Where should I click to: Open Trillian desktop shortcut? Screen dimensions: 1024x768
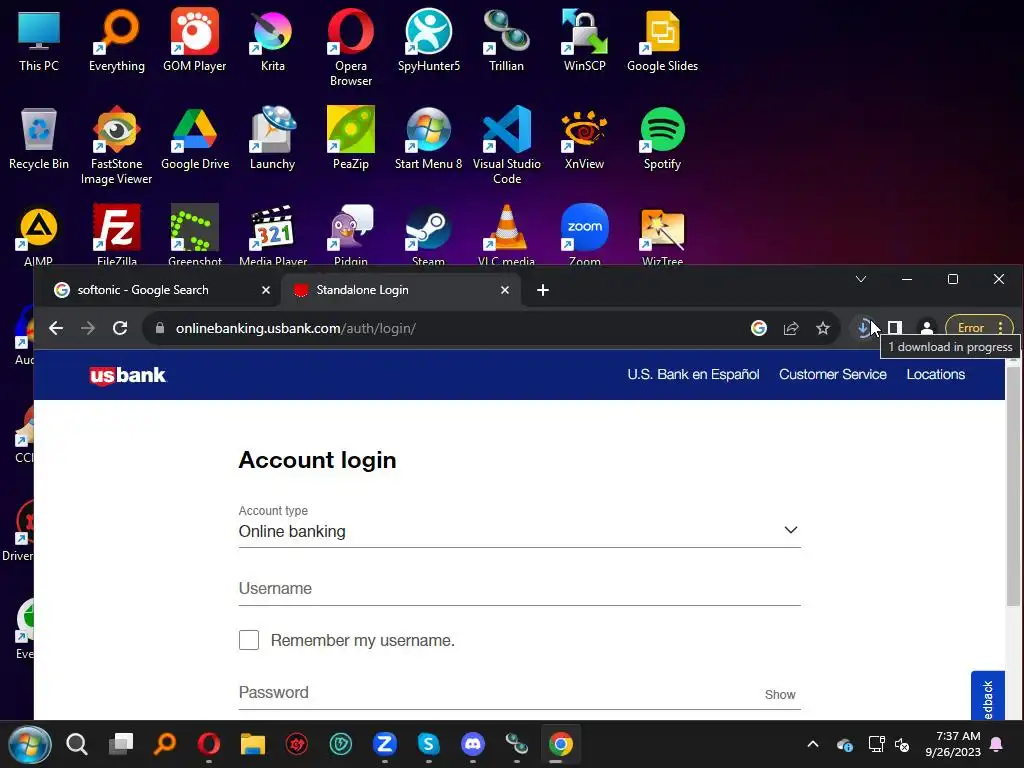(506, 40)
